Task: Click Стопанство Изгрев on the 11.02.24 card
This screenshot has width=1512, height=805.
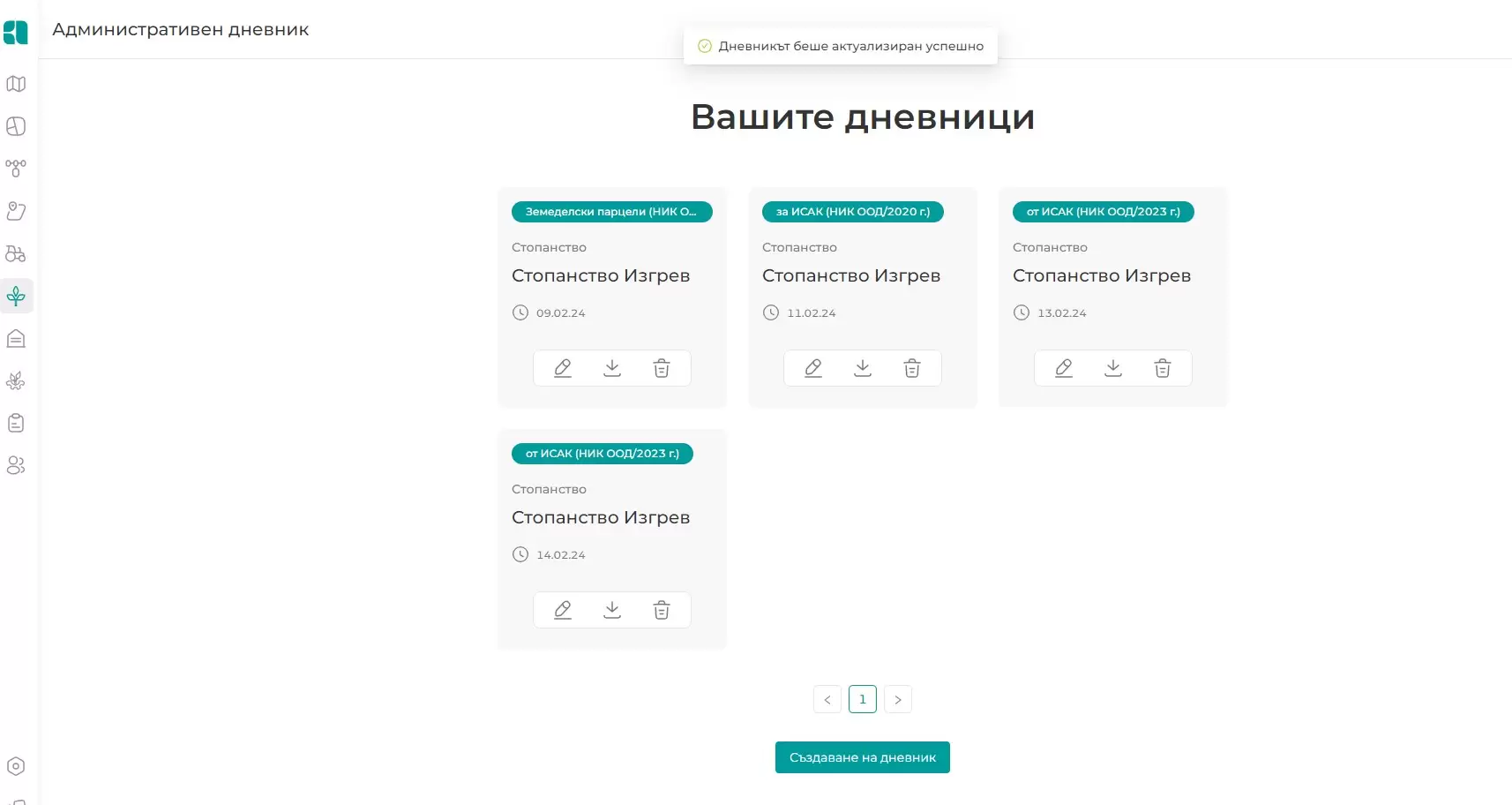Action: pos(851,275)
